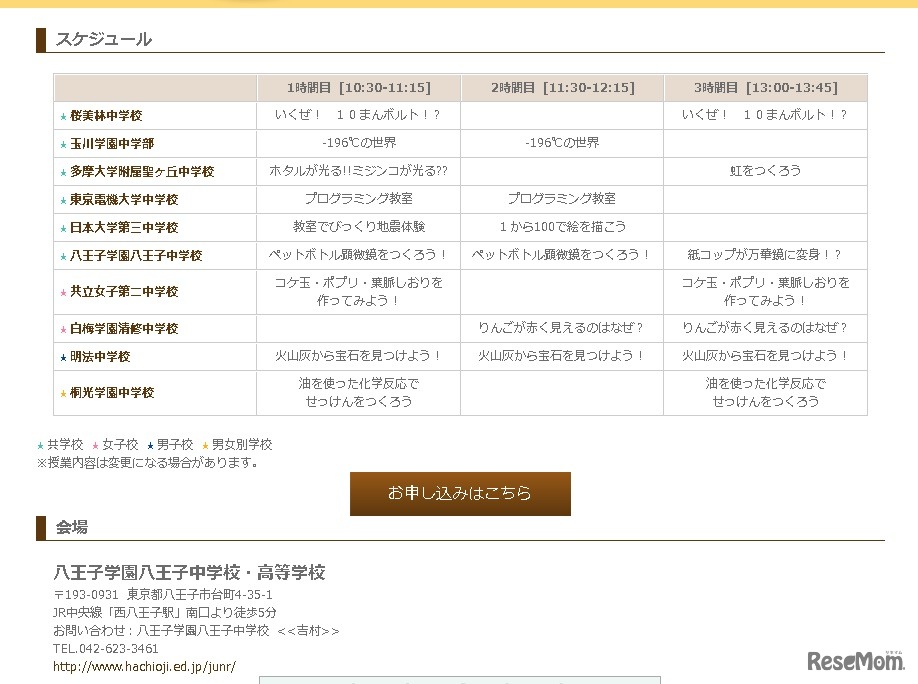
Task: Select the スケジュール section heading
Action: pyautogui.click(x=104, y=39)
